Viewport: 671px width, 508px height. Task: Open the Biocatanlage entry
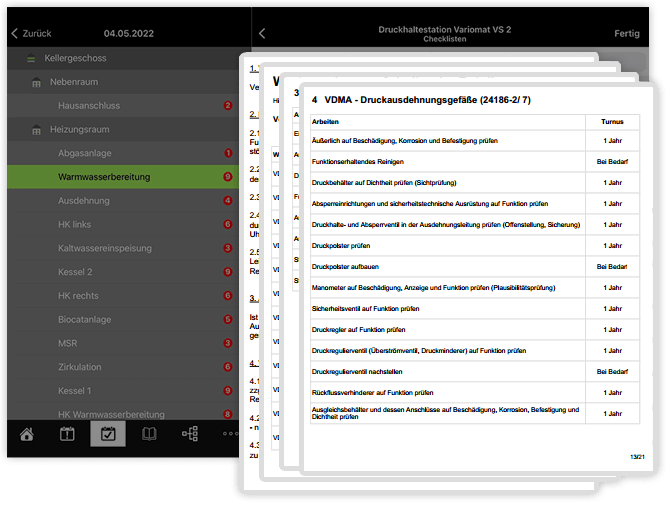123,319
